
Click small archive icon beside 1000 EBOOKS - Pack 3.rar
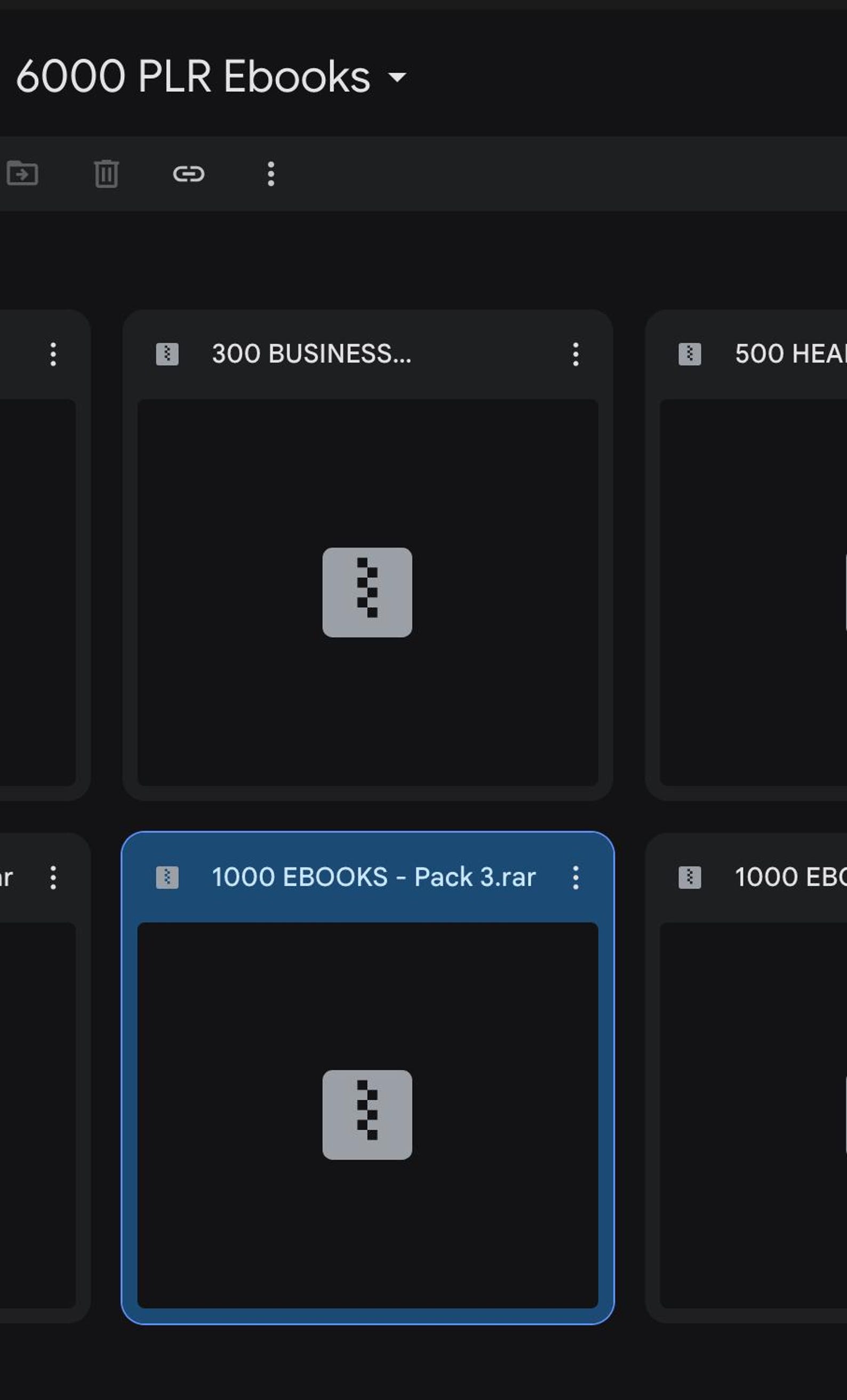point(167,878)
